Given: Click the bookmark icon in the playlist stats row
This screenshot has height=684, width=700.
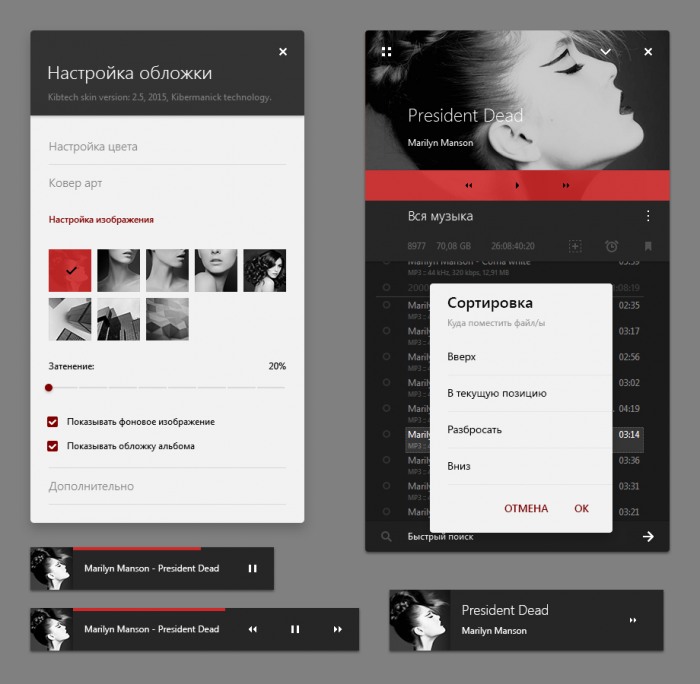Looking at the screenshot, I should point(648,246).
